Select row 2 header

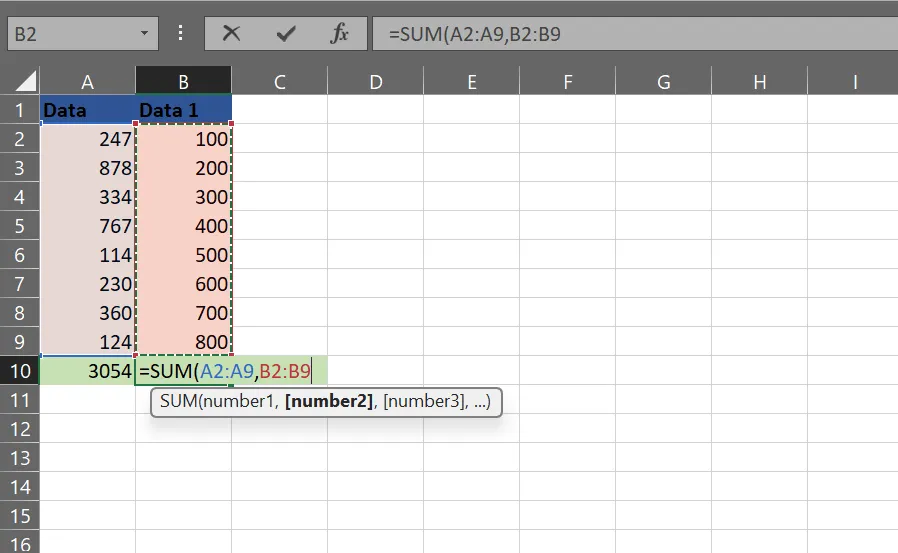(x=19, y=139)
